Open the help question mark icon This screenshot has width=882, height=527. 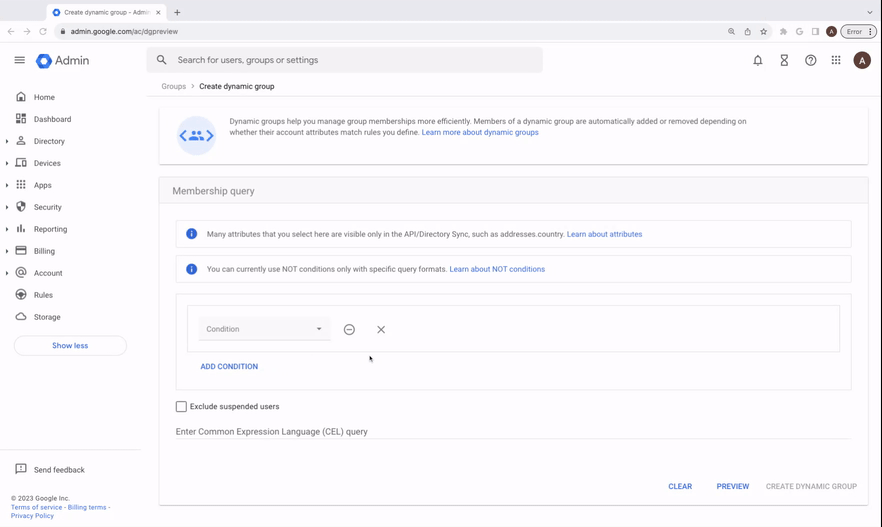811,60
